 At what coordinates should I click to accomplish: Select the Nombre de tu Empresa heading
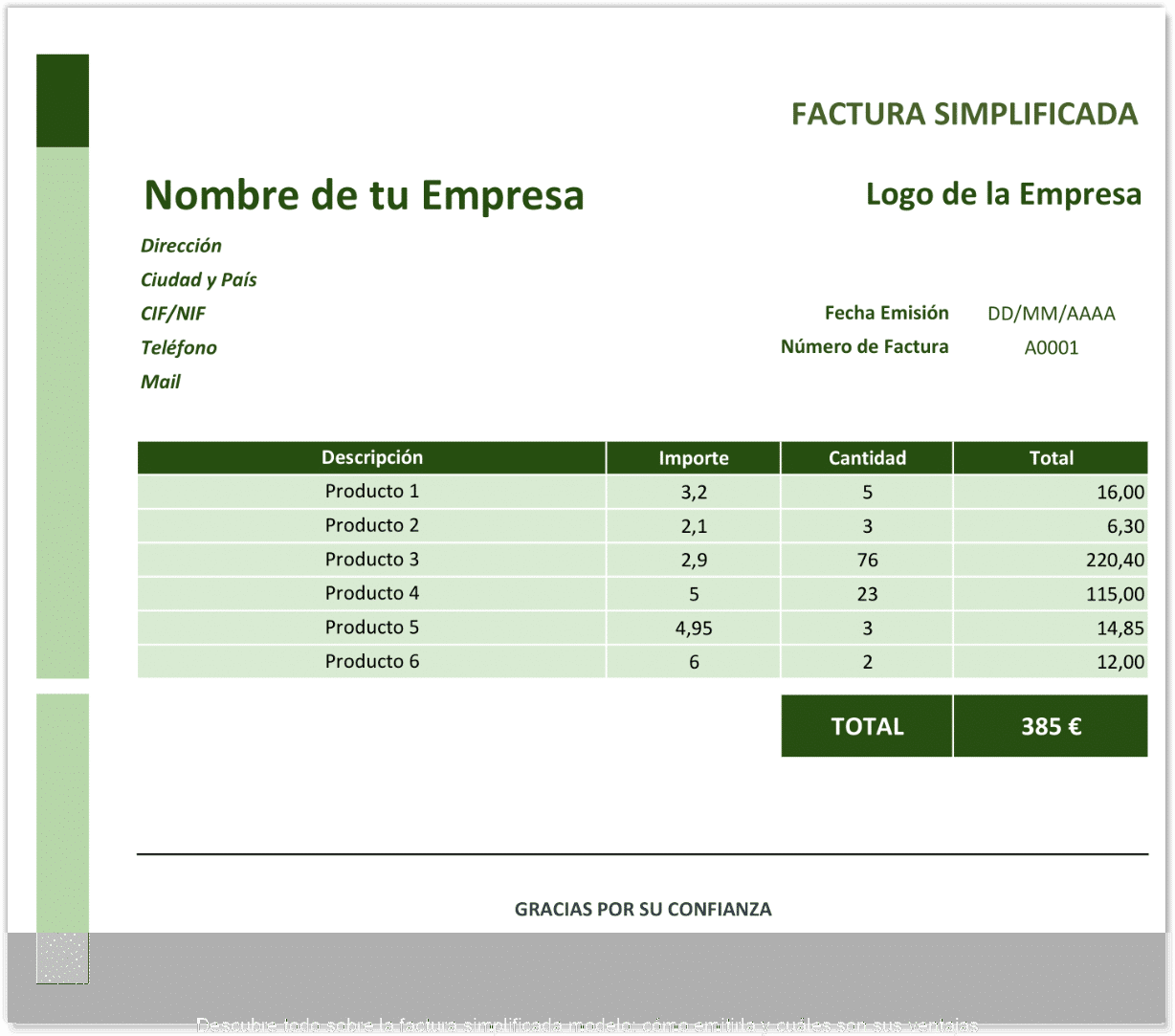click(364, 195)
